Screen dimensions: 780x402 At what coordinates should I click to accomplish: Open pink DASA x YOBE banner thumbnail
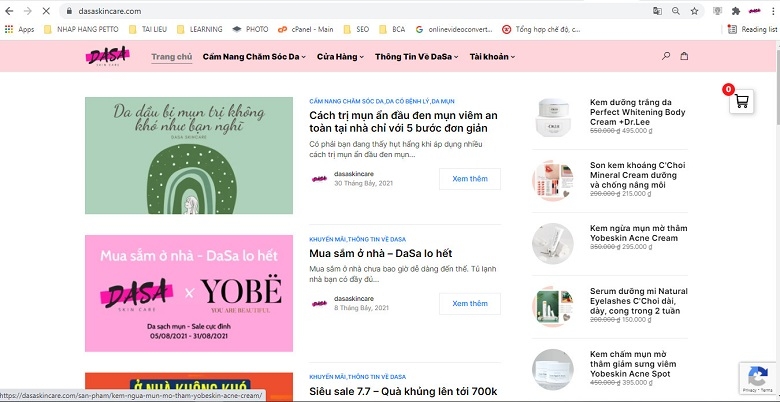(x=189, y=293)
